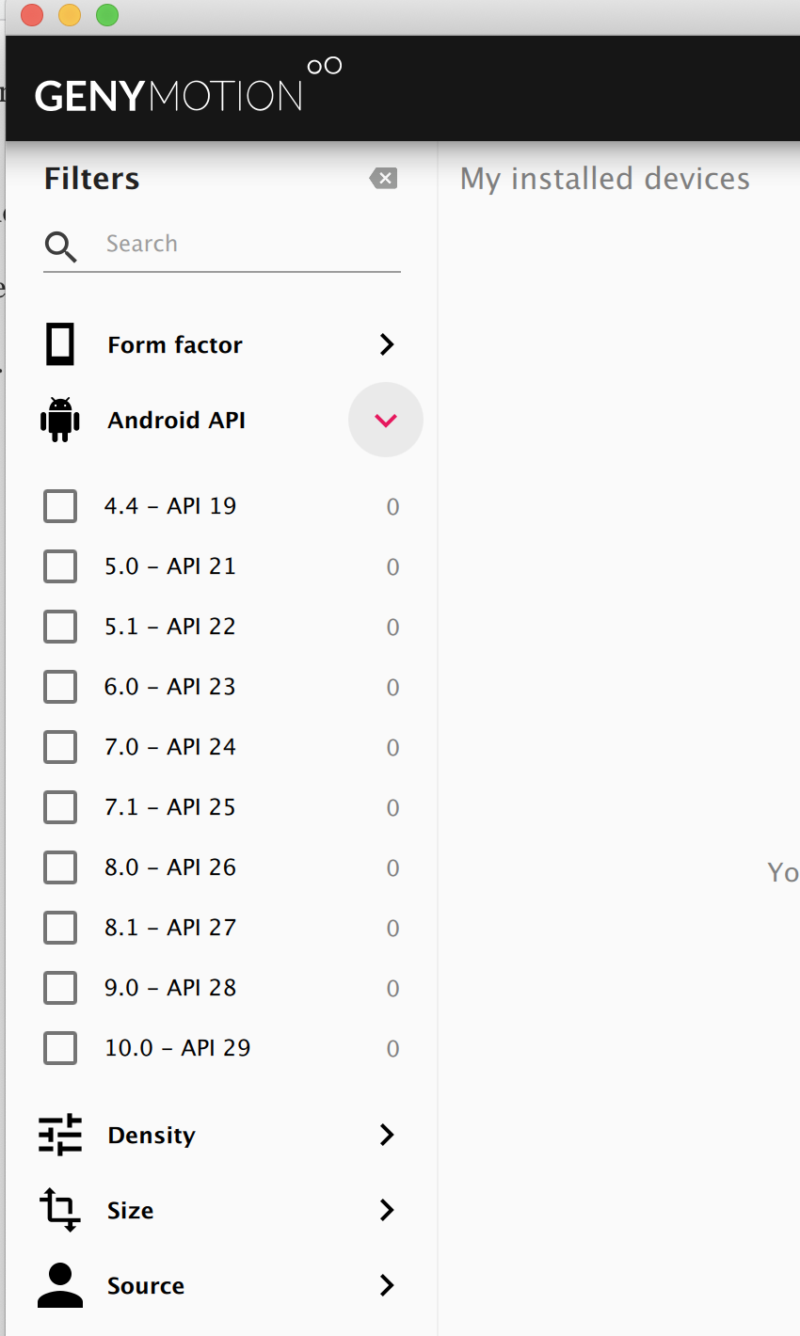Collapse the Android API section
Viewport: 800px width, 1336px height.
pyautogui.click(x=386, y=420)
